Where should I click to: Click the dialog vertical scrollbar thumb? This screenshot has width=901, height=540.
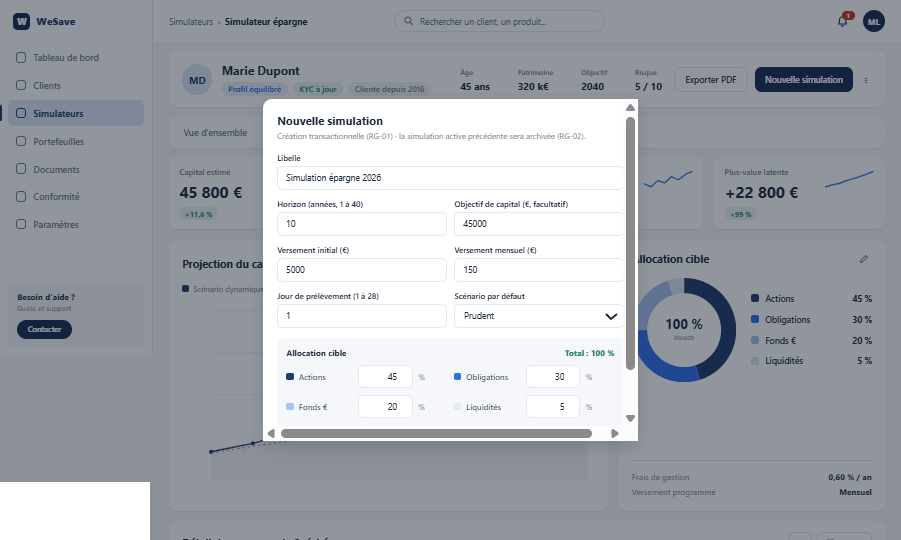tap(630, 244)
